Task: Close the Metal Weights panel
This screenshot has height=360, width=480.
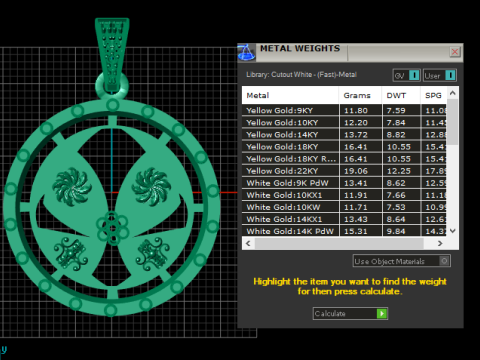Action: 455,52
